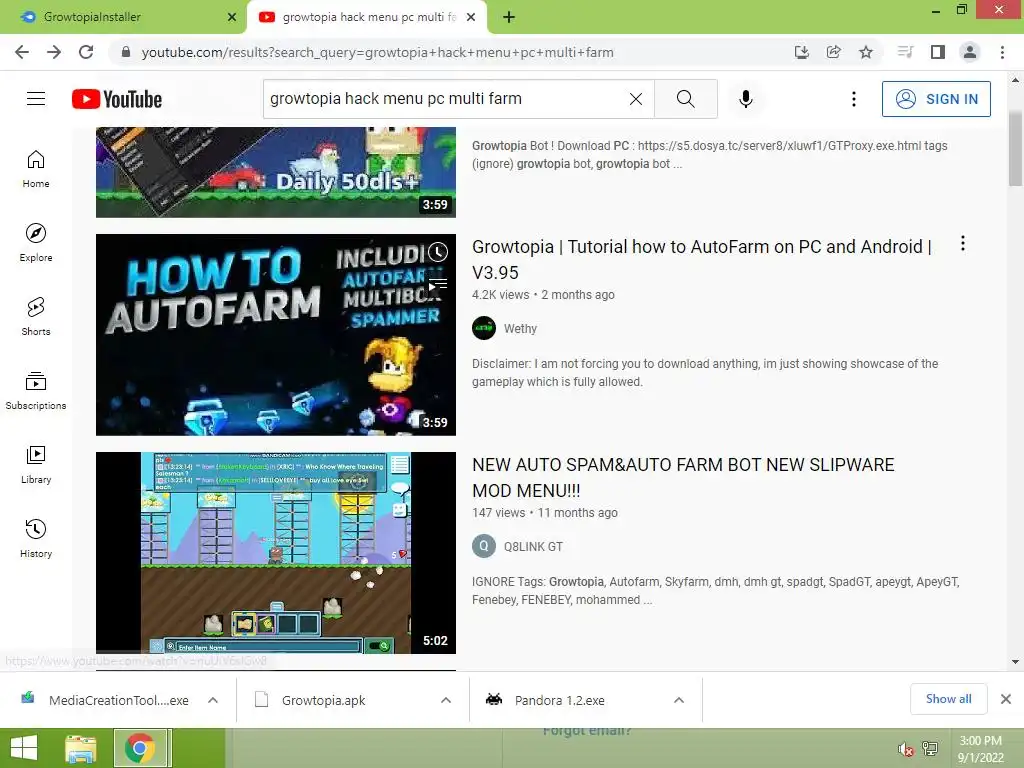The height and width of the screenshot is (768, 1024).
Task: Add Wethy video to Watch later
Action: coord(438,252)
